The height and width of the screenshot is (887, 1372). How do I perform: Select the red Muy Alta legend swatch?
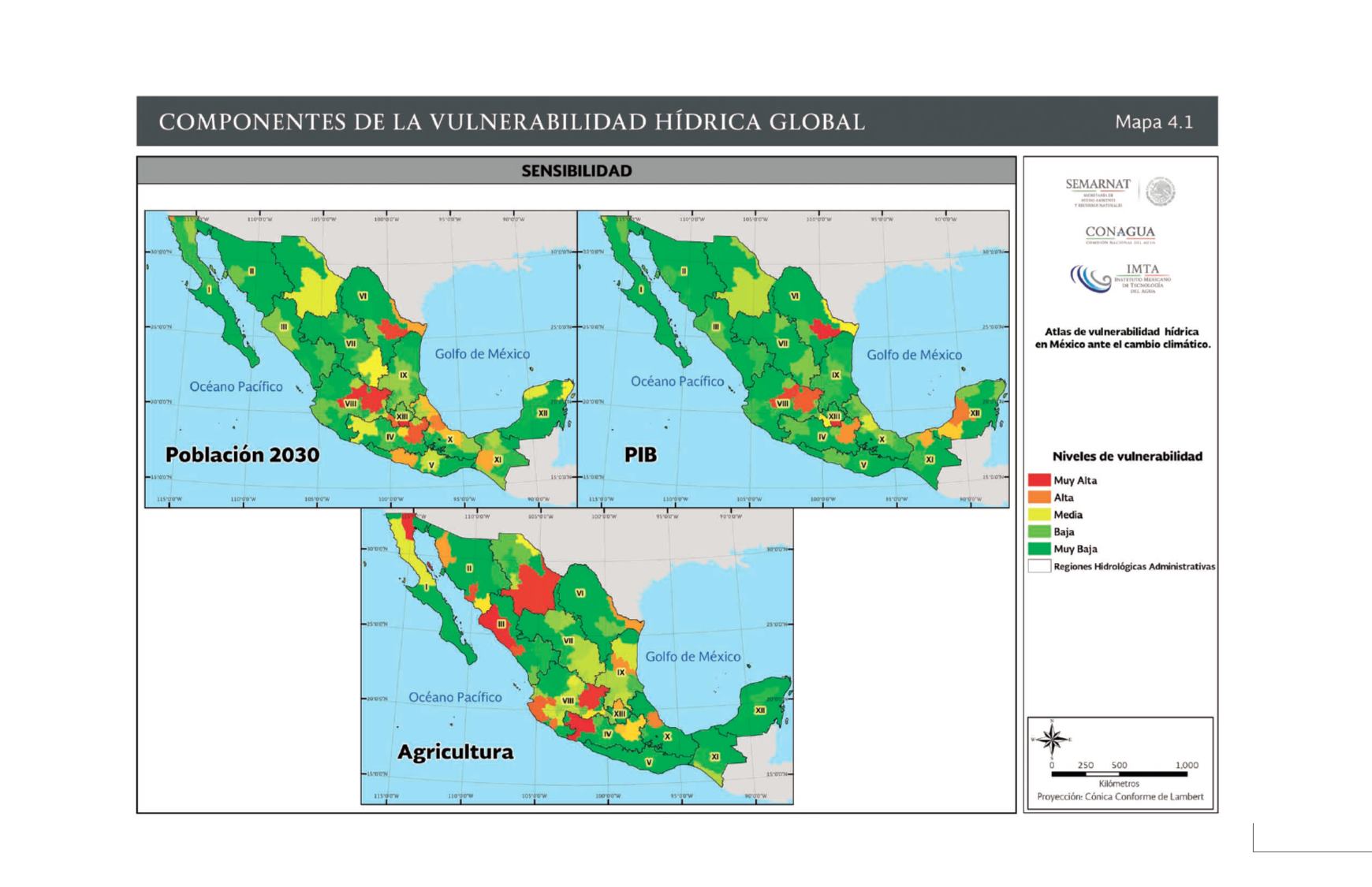click(x=1039, y=480)
